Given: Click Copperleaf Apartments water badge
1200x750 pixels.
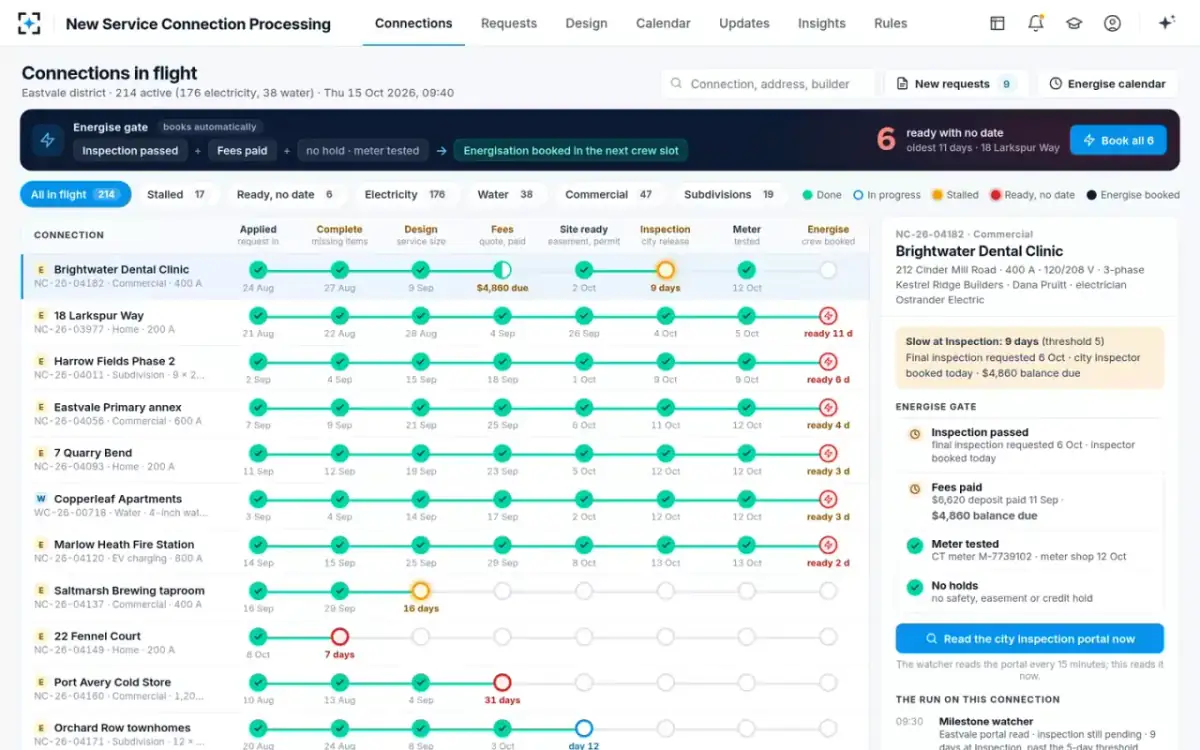Looking at the screenshot, I should 41,499.
